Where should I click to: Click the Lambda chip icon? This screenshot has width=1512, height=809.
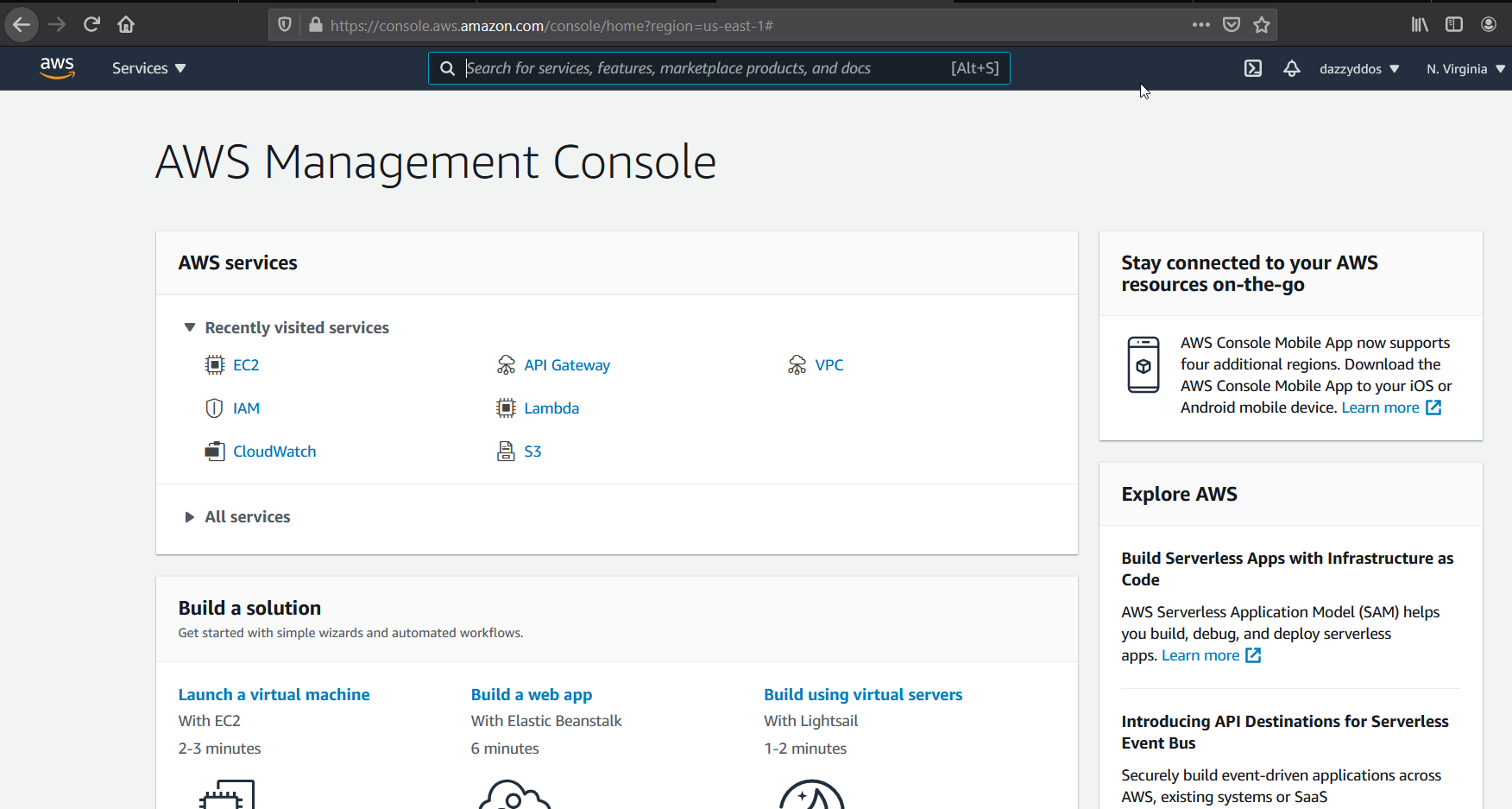[506, 408]
